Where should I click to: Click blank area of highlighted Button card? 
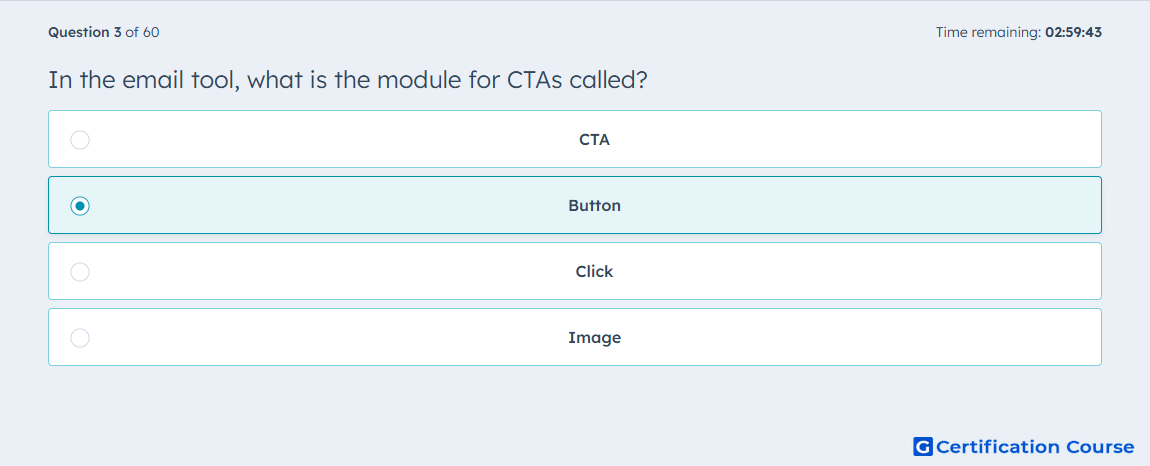(x=843, y=205)
